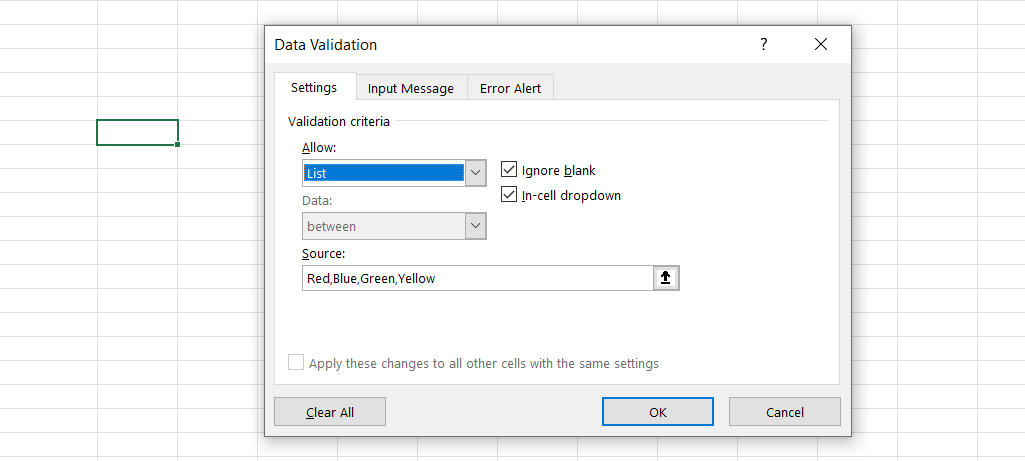
Task: Switch to the Settings tab
Action: coord(314,88)
